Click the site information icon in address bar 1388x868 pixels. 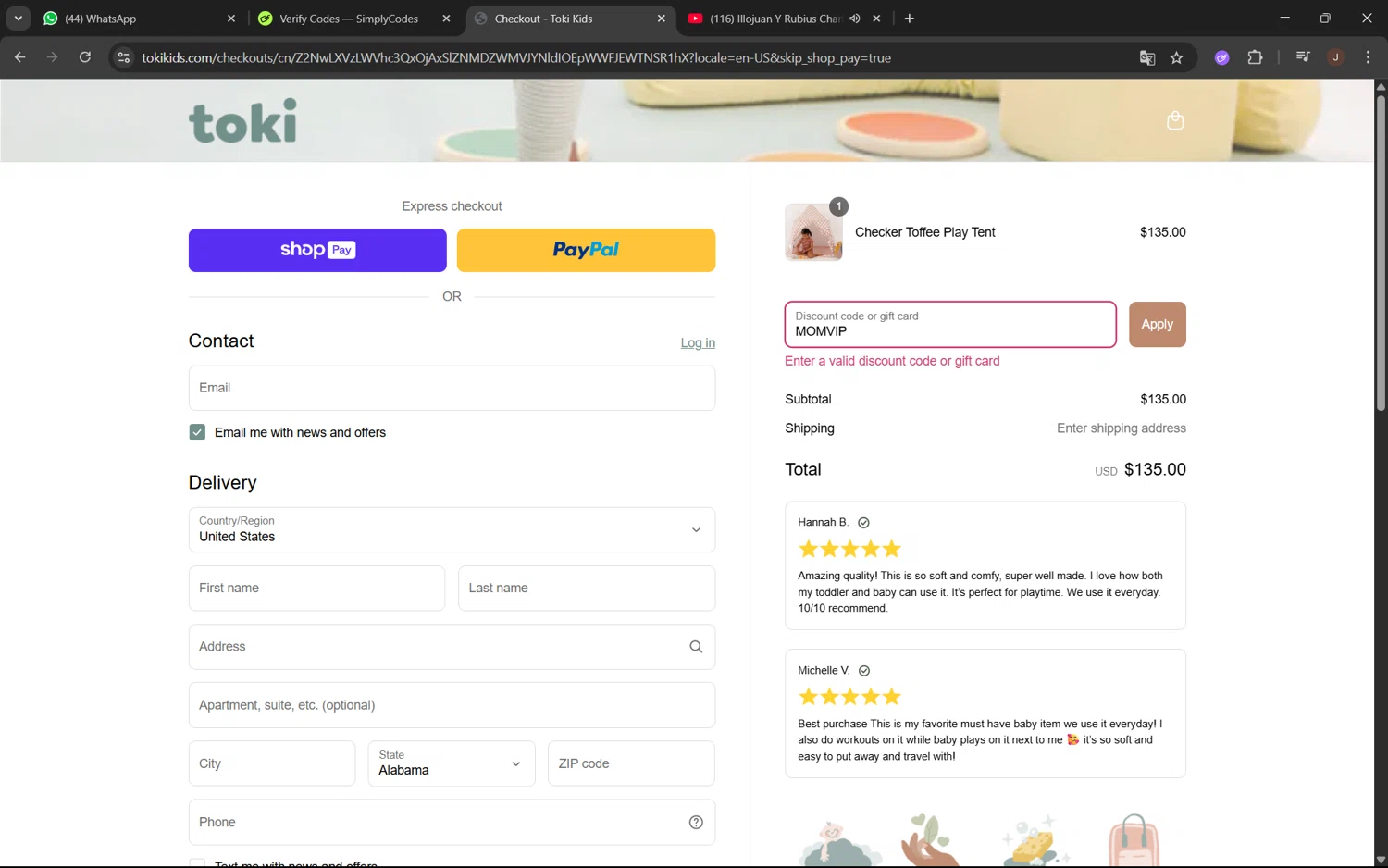pyautogui.click(x=123, y=57)
